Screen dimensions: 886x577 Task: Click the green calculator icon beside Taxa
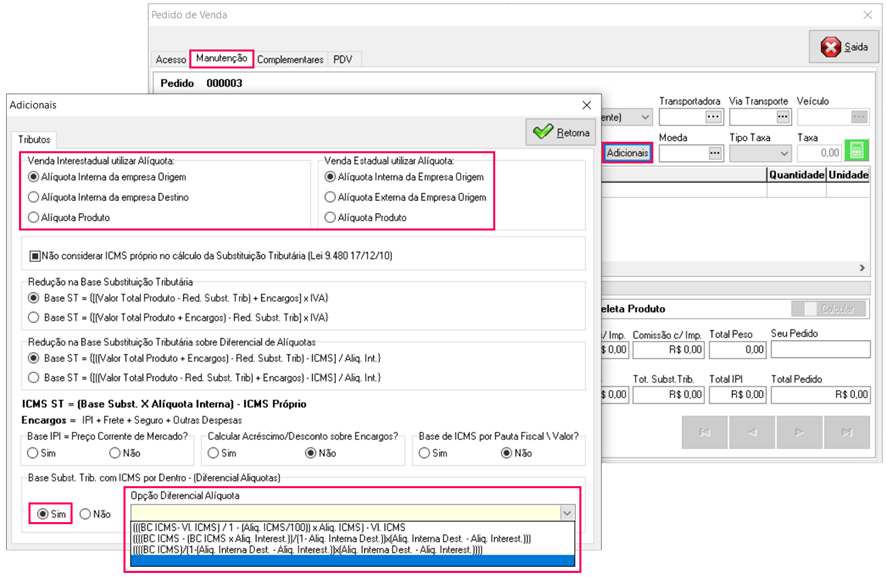[855, 152]
